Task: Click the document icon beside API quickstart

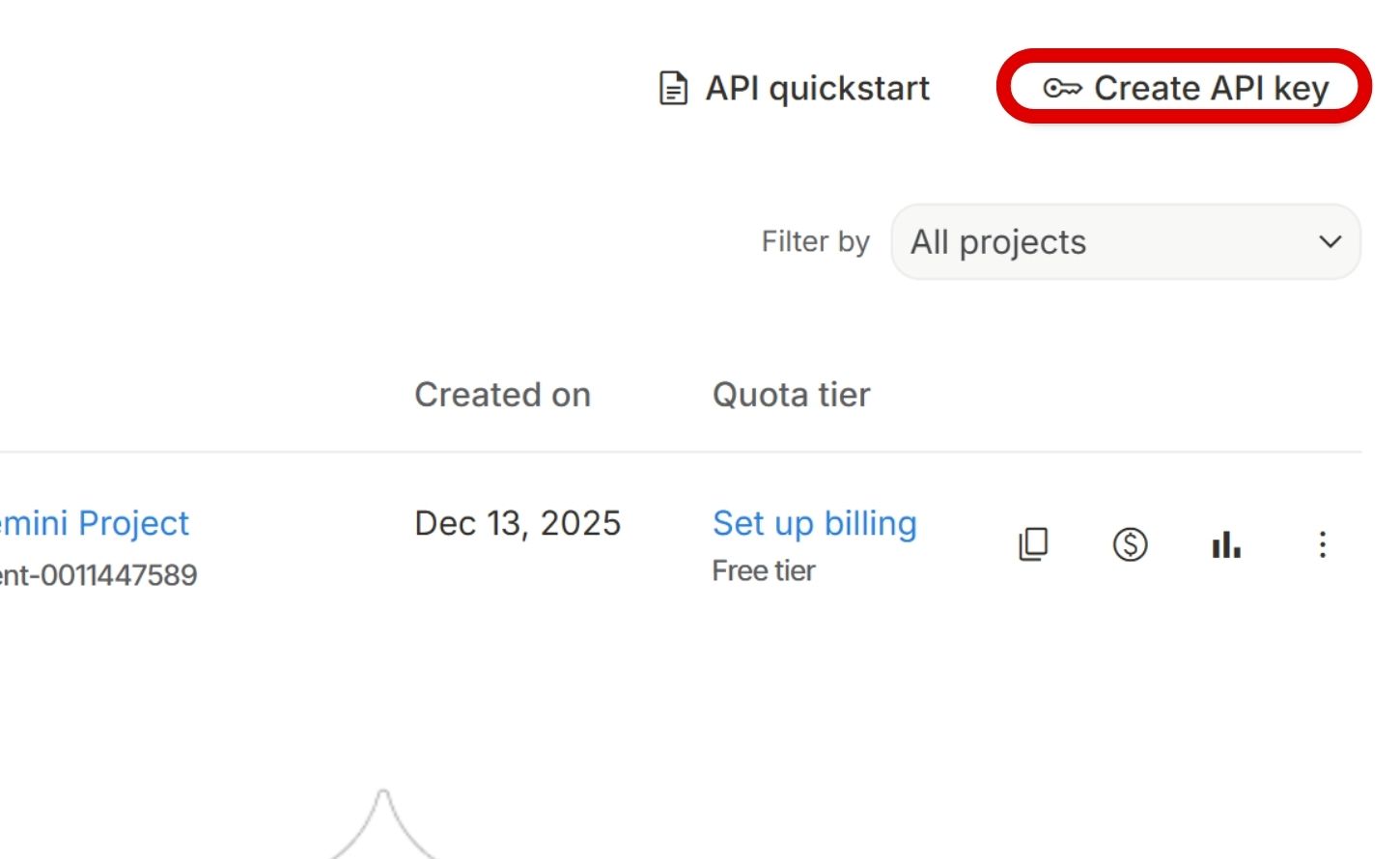Action: pos(673,89)
